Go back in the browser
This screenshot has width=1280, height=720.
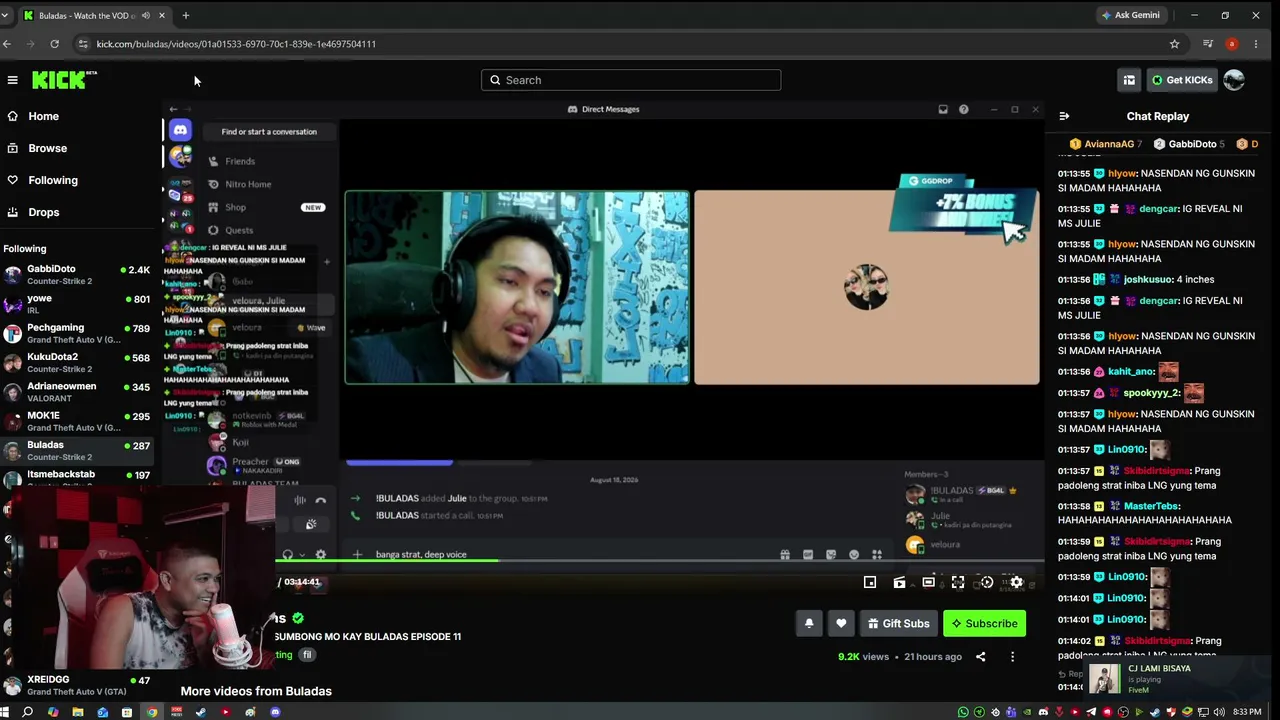pos(7,44)
